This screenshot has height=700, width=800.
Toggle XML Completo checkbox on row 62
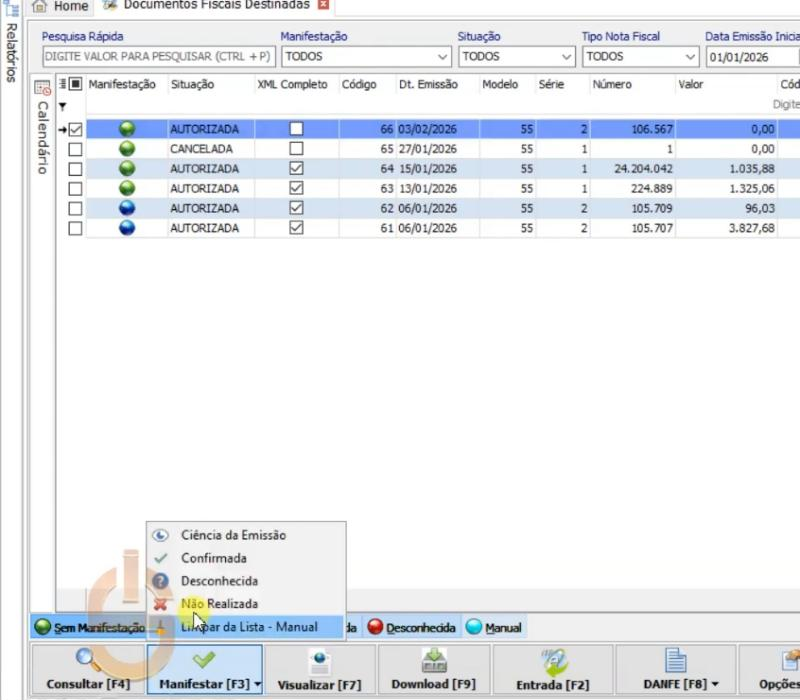(296, 208)
